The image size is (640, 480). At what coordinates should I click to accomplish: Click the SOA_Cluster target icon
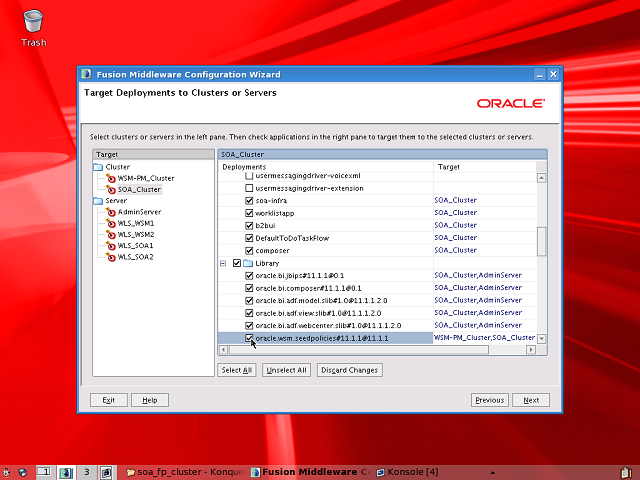[x=111, y=189]
